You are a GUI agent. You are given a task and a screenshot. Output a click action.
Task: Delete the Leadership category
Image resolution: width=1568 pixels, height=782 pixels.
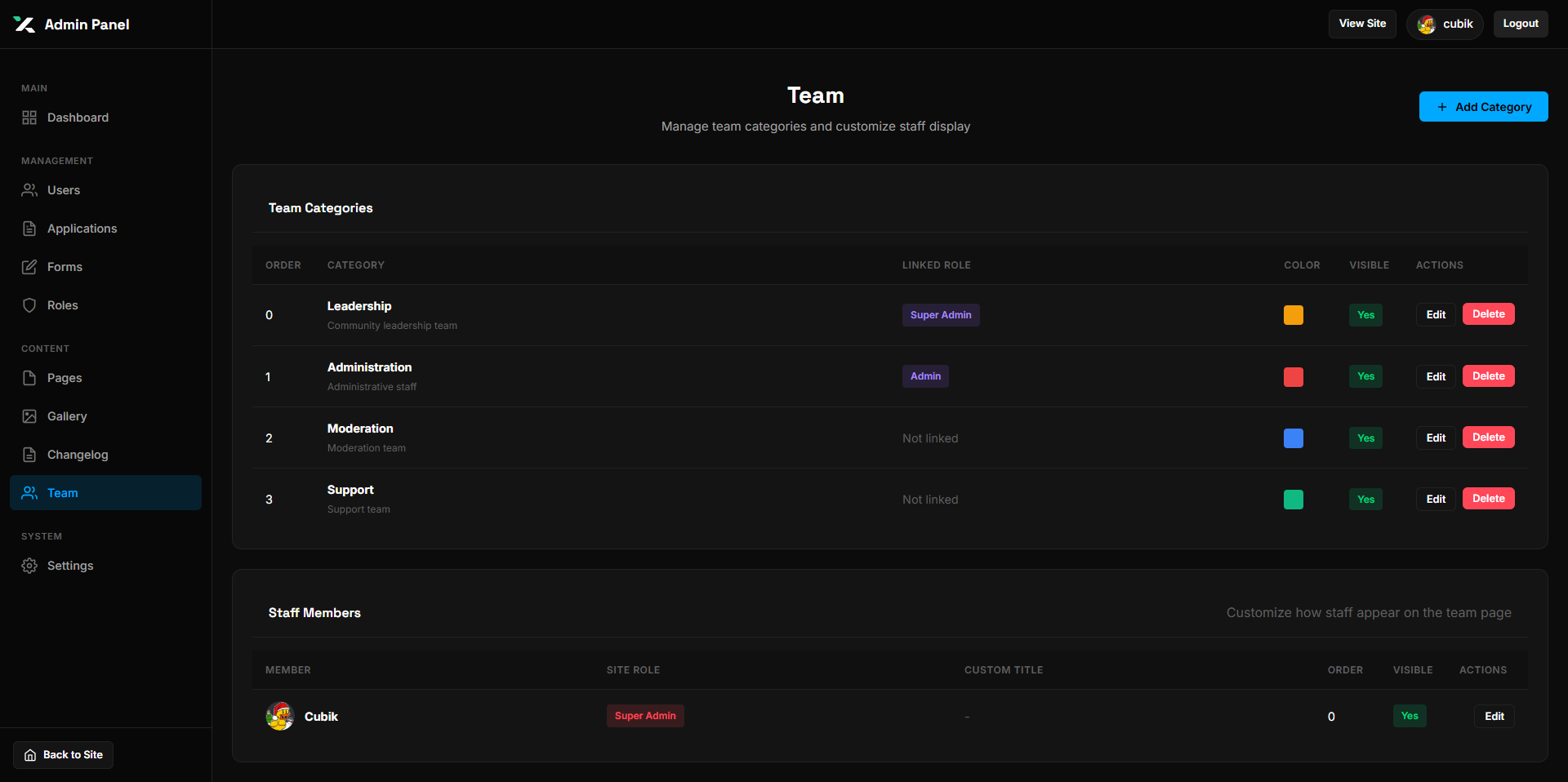(x=1489, y=314)
